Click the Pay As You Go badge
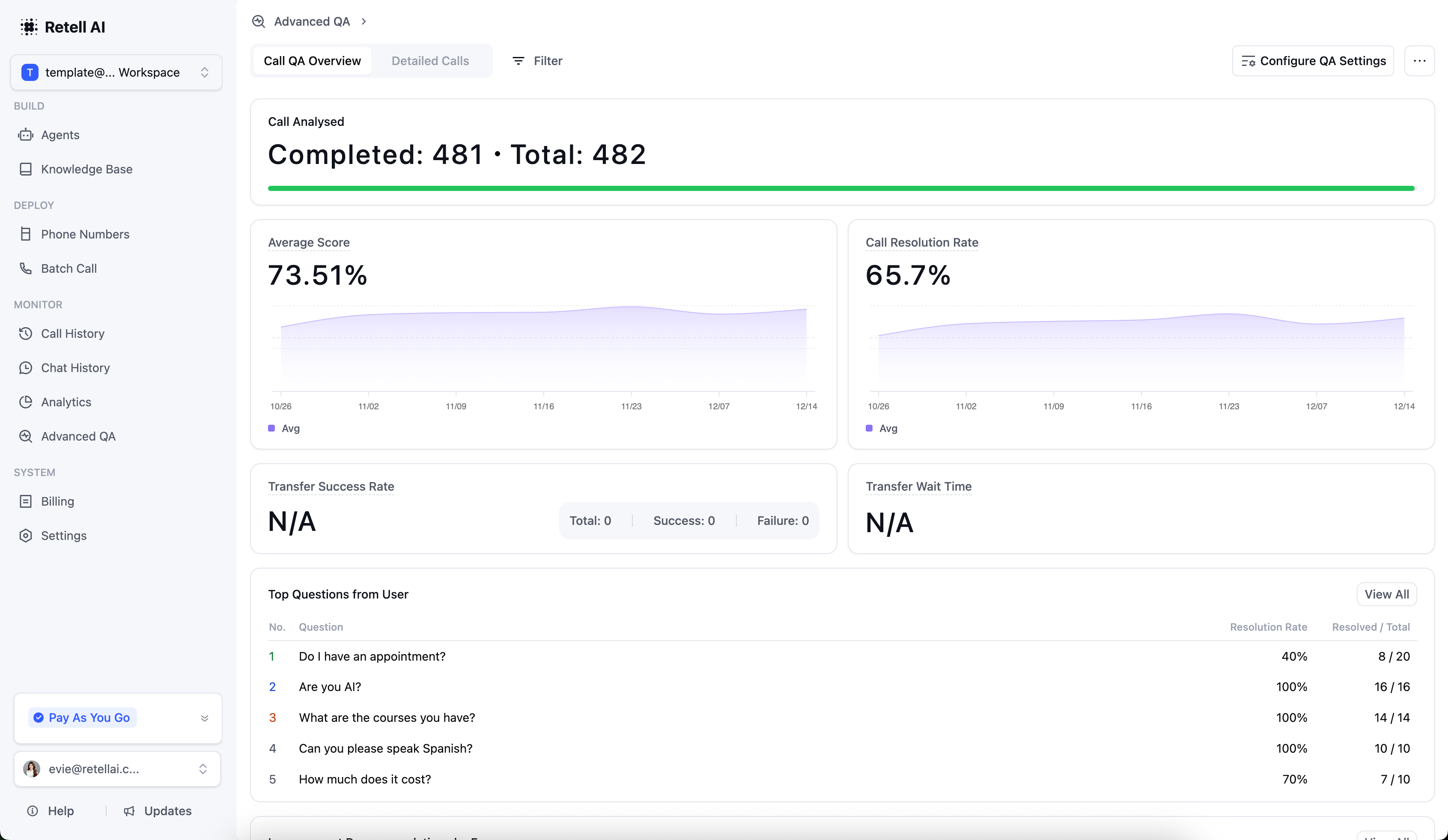 point(82,717)
